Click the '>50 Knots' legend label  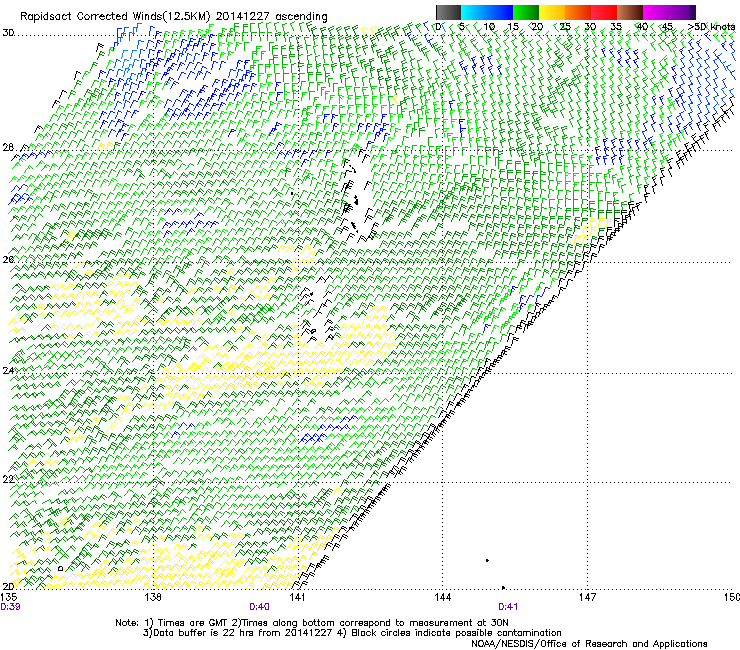point(711,27)
